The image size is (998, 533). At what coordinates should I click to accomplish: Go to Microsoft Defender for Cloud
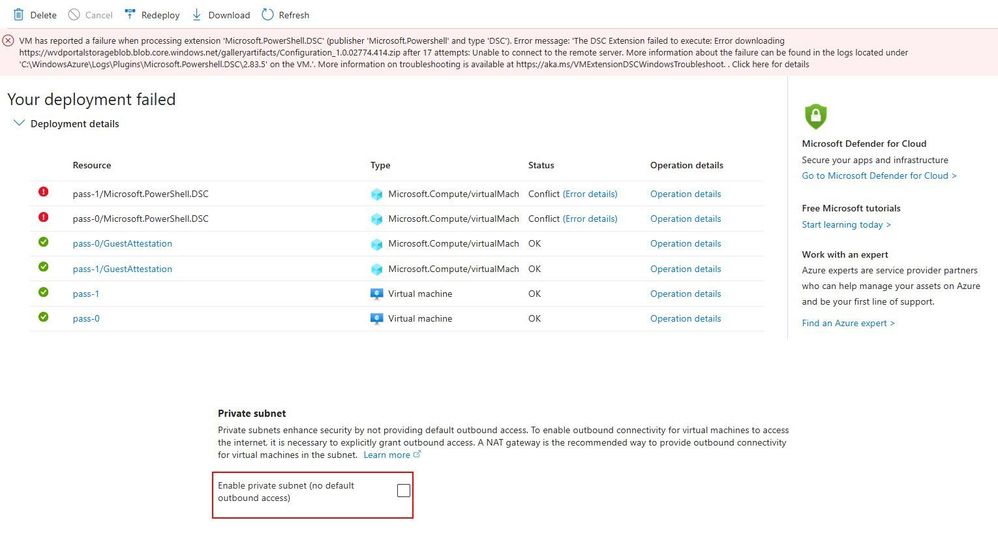click(x=879, y=176)
